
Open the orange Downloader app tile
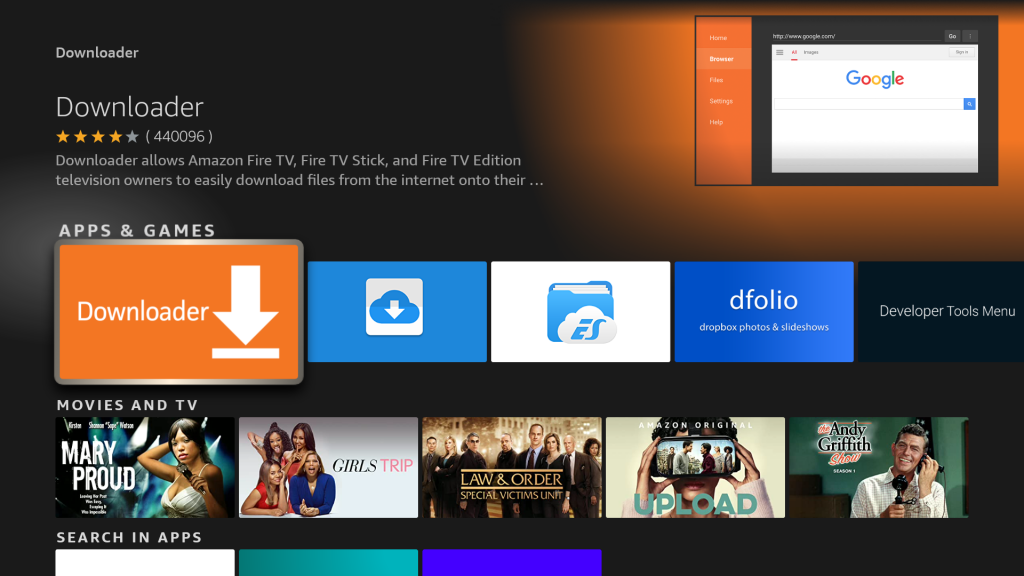(x=179, y=312)
